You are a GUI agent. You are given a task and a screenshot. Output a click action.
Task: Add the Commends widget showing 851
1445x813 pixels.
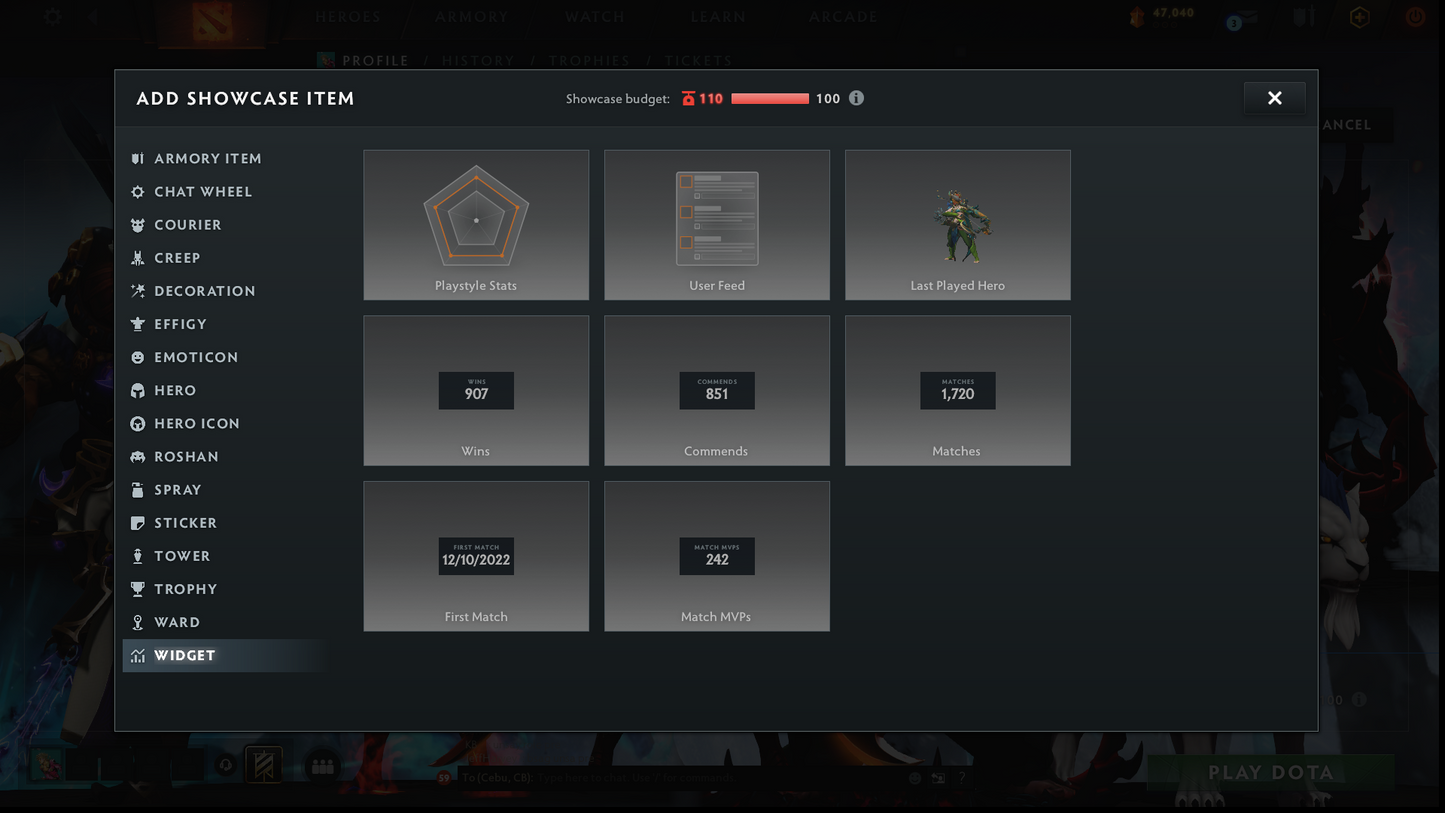coord(717,391)
